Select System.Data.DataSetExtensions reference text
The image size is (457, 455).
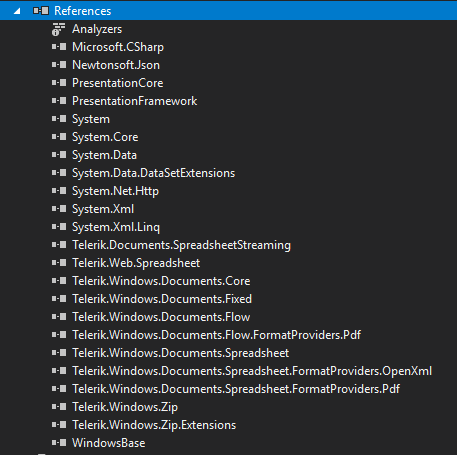pyautogui.click(x=154, y=173)
